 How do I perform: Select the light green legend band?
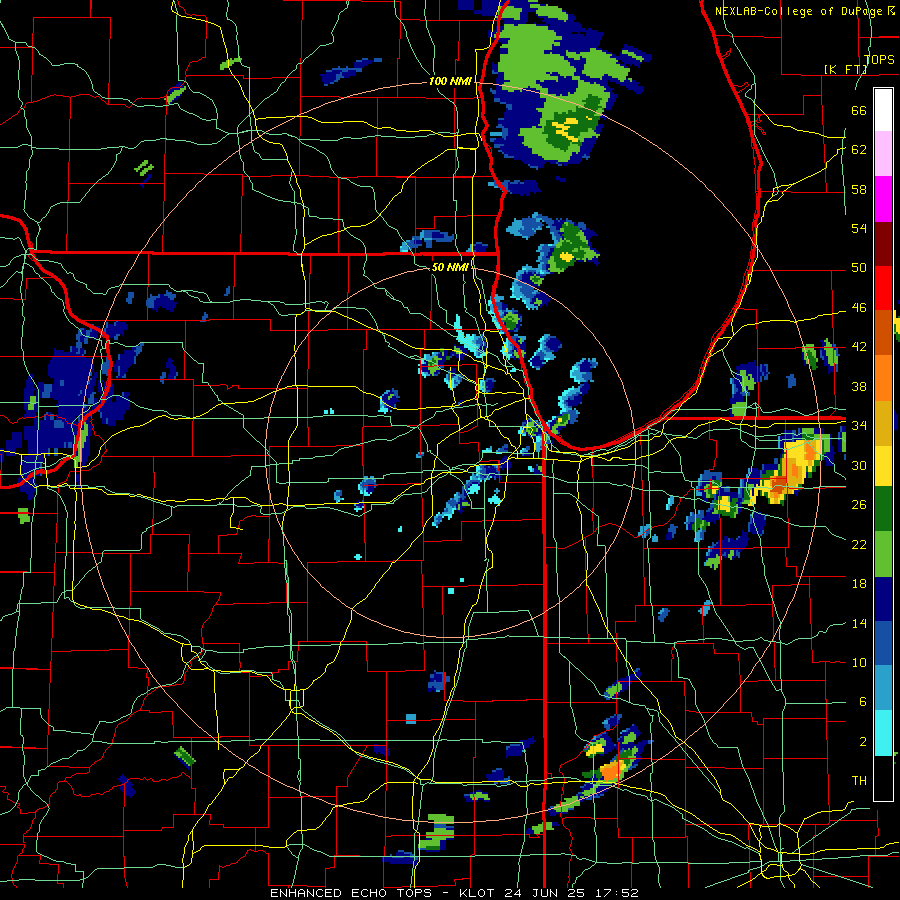(883, 554)
